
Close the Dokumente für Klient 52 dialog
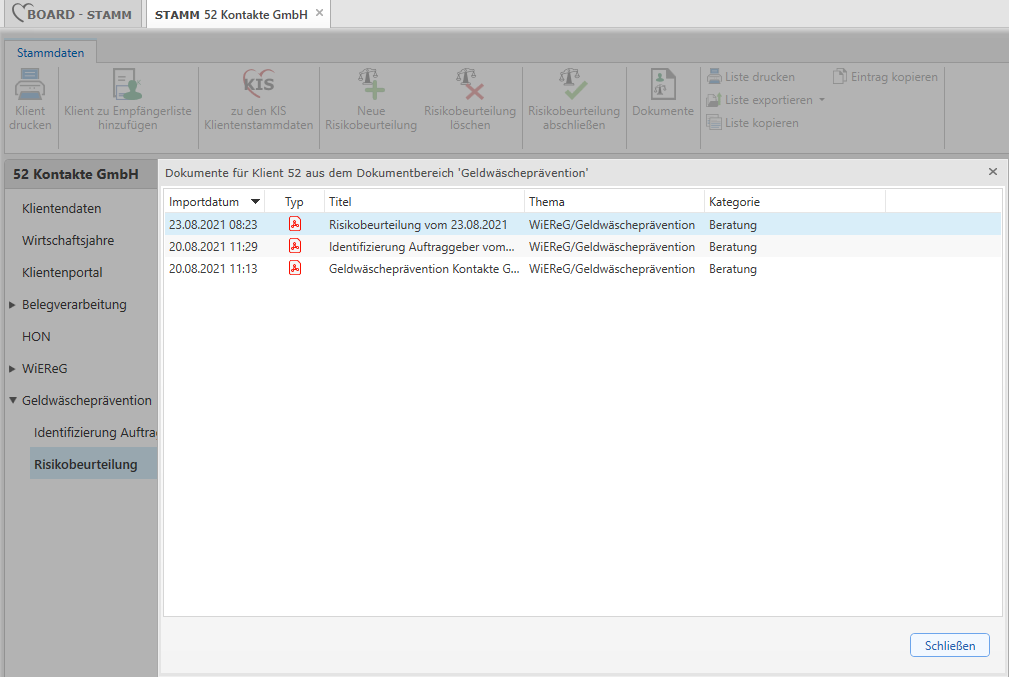992,172
